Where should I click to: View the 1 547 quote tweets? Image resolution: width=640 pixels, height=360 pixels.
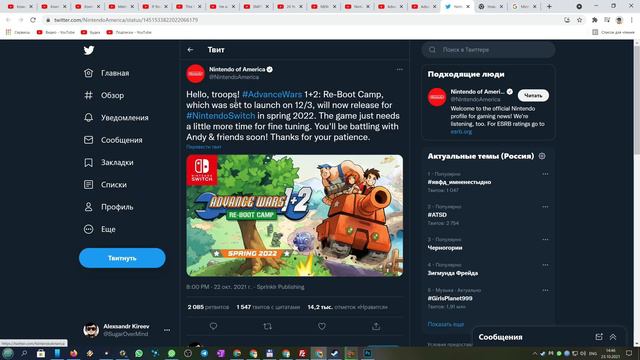point(268,307)
